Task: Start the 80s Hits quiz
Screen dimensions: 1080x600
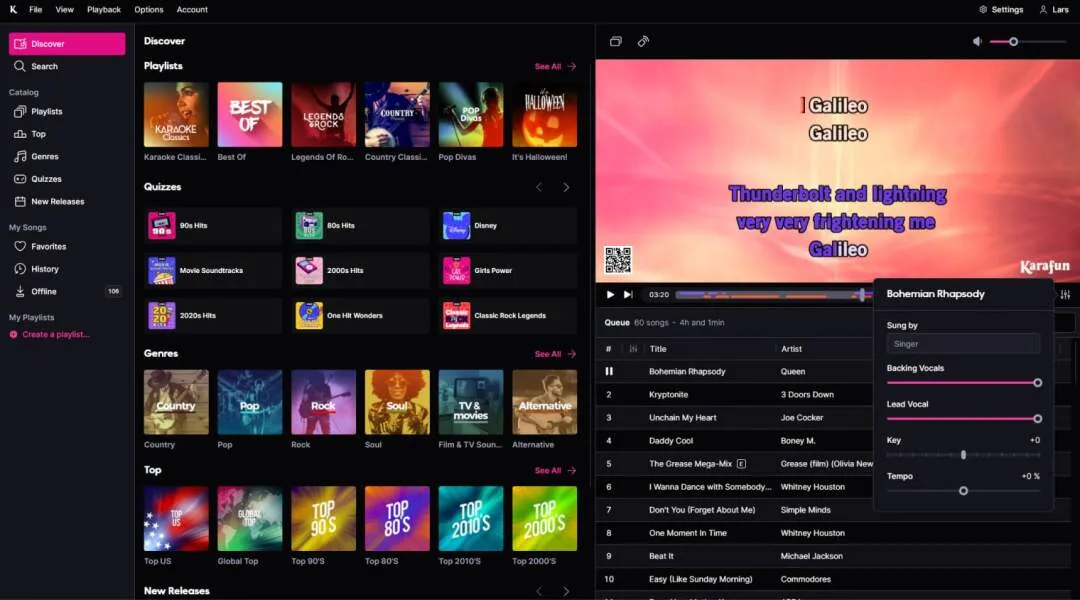Action: (361, 225)
